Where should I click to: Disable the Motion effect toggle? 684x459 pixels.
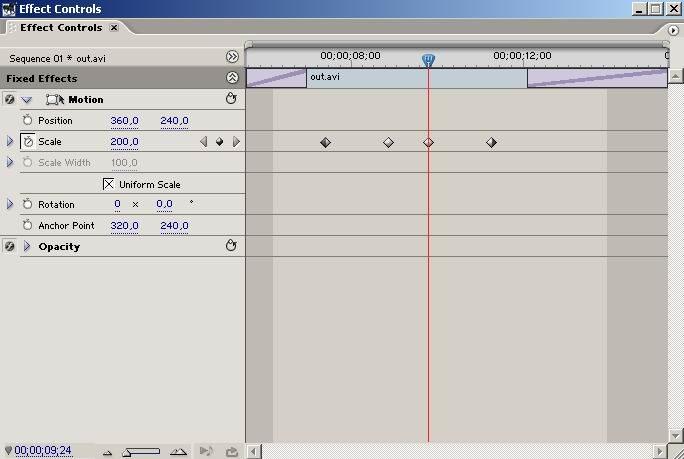click(x=9, y=99)
